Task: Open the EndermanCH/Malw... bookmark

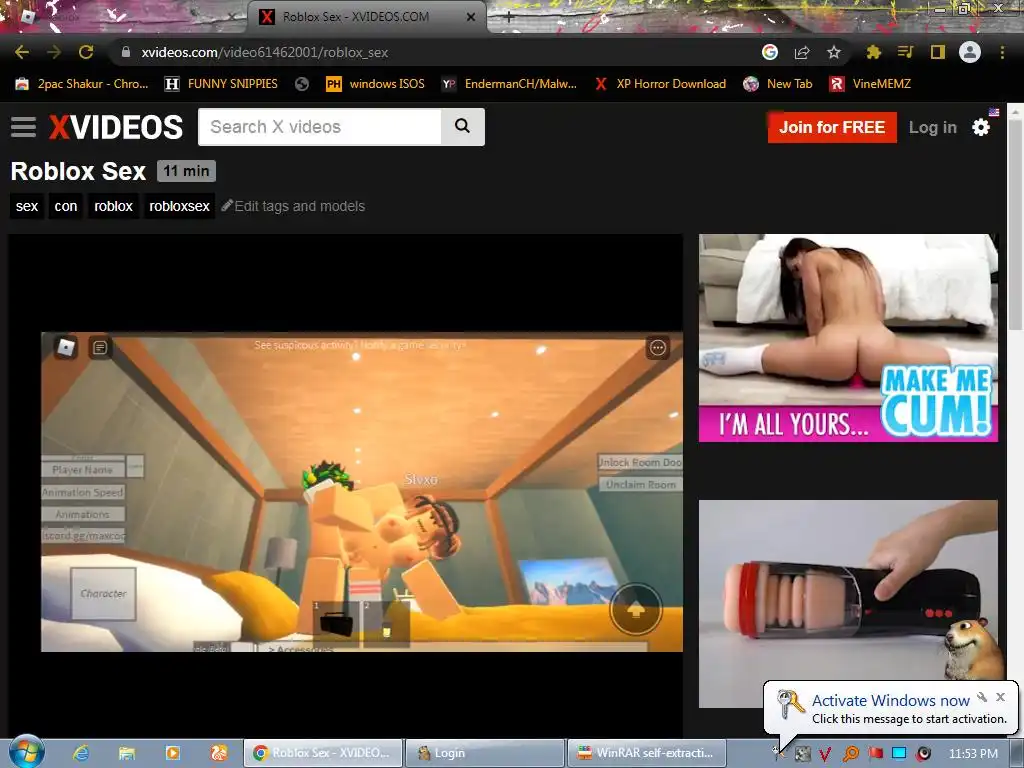Action: pos(510,84)
